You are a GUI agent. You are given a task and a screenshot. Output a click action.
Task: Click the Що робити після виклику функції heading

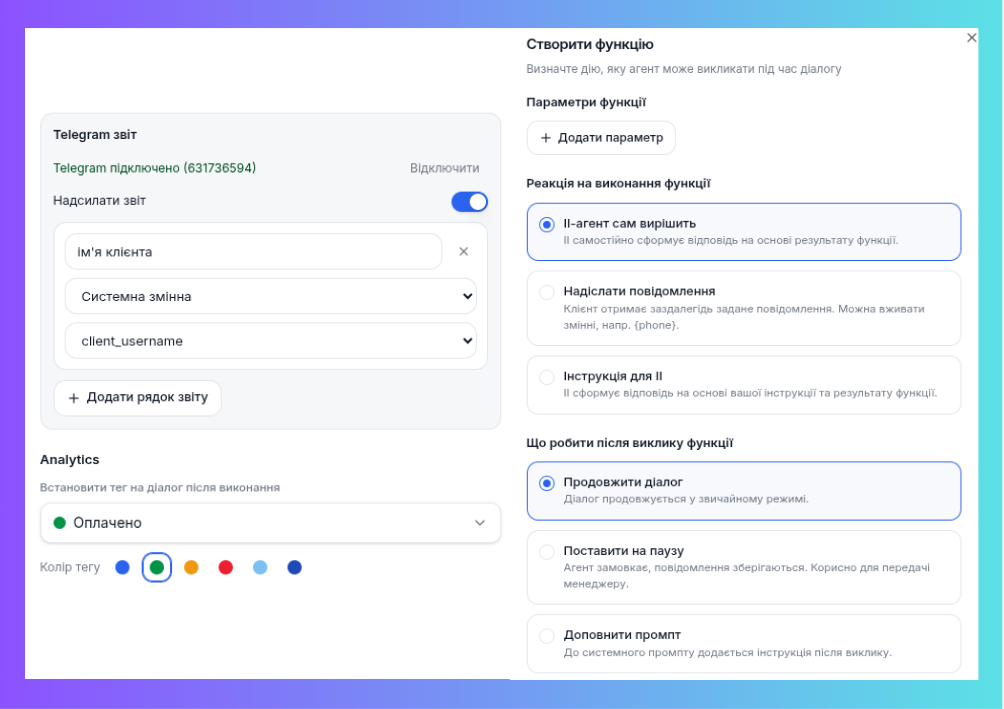629,443
